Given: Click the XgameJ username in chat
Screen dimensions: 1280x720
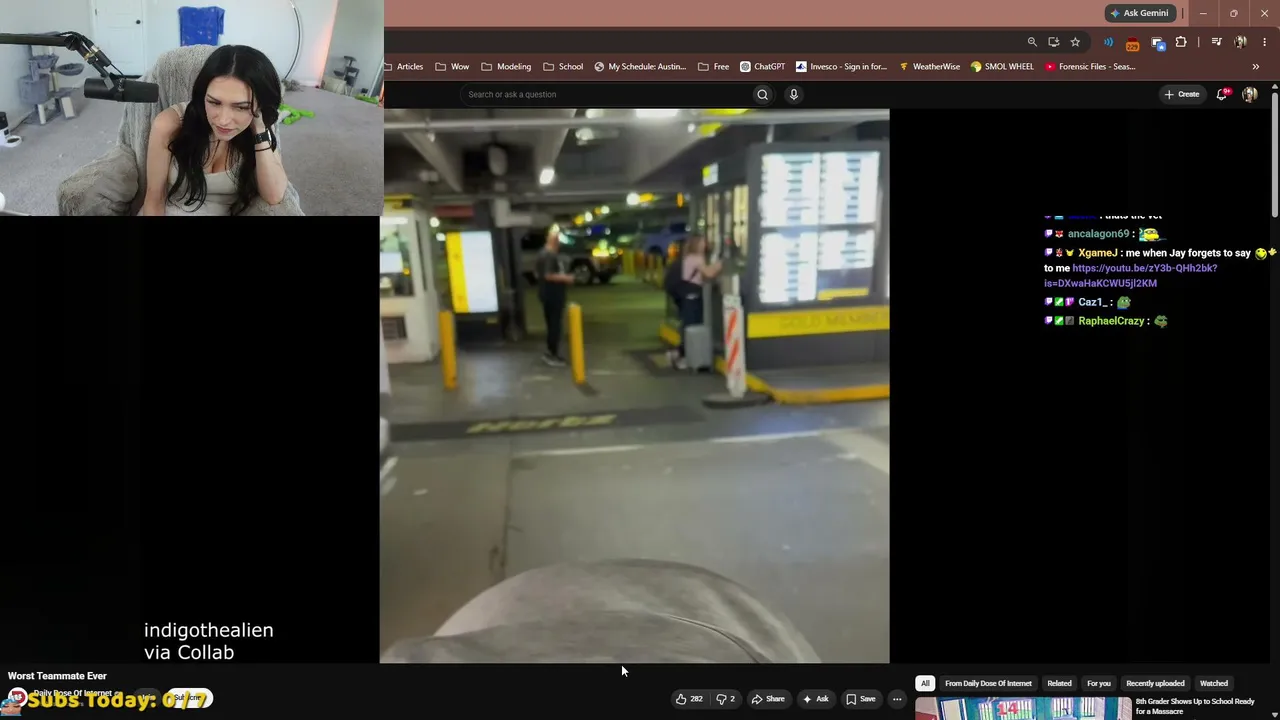Looking at the screenshot, I should pos(1097,253).
